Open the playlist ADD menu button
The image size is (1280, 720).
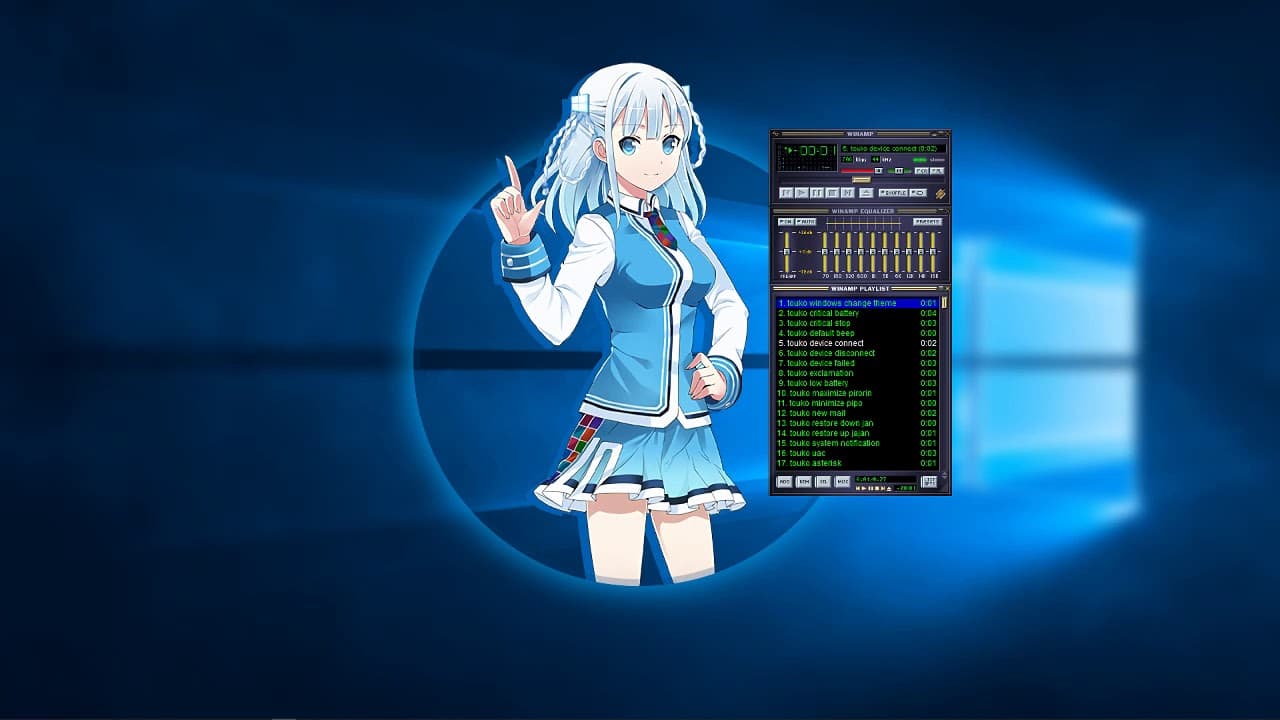(784, 482)
